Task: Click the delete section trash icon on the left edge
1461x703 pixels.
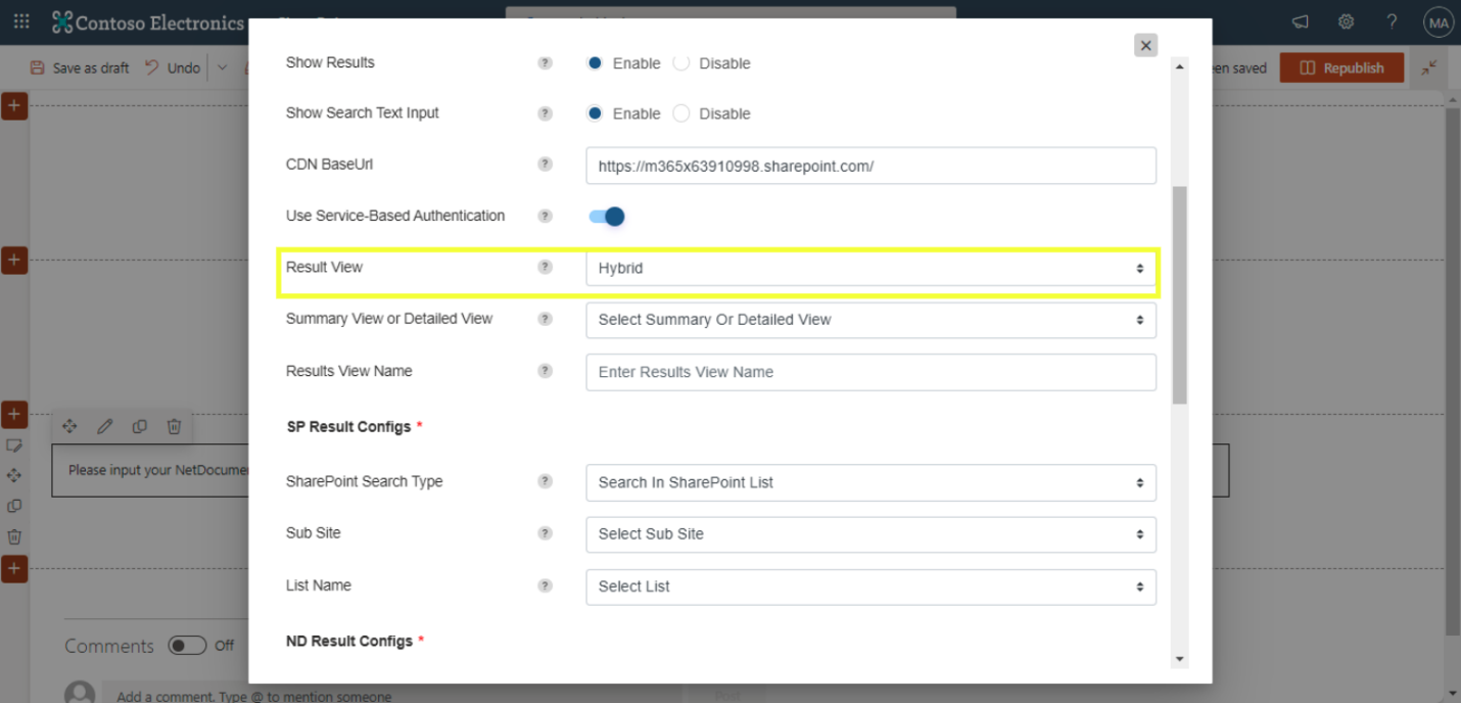Action: pyautogui.click(x=14, y=537)
